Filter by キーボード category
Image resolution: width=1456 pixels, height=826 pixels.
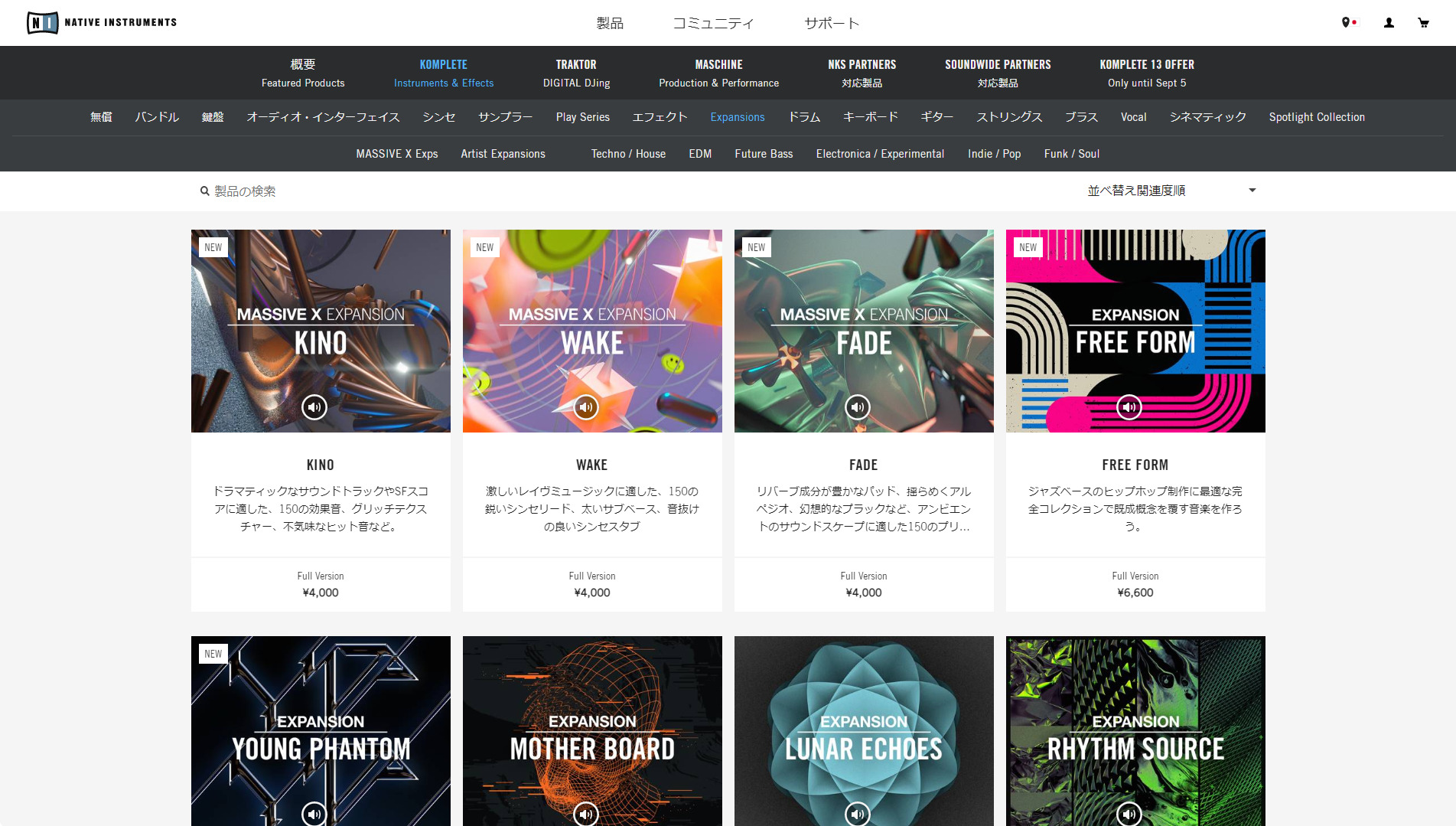point(870,117)
